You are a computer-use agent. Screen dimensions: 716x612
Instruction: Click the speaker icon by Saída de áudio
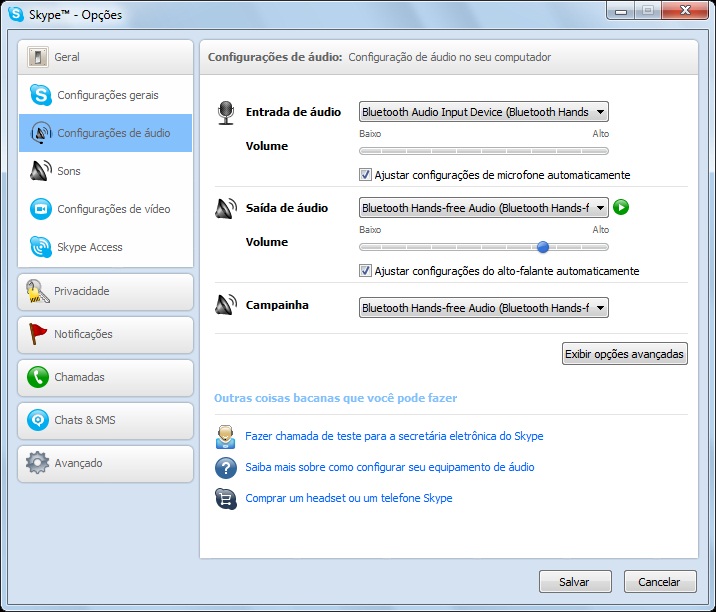[x=226, y=209]
